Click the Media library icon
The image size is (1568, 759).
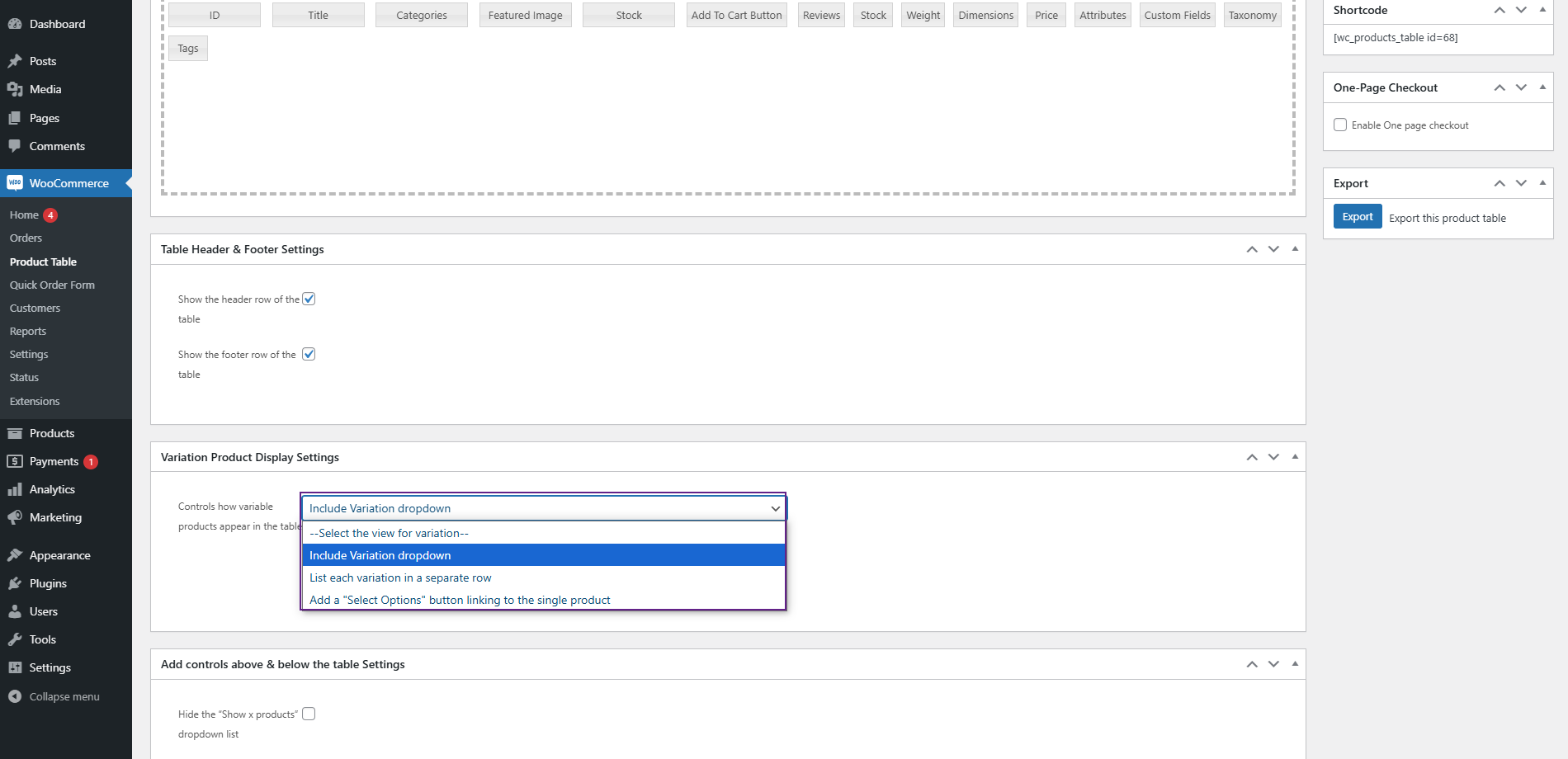(15, 89)
